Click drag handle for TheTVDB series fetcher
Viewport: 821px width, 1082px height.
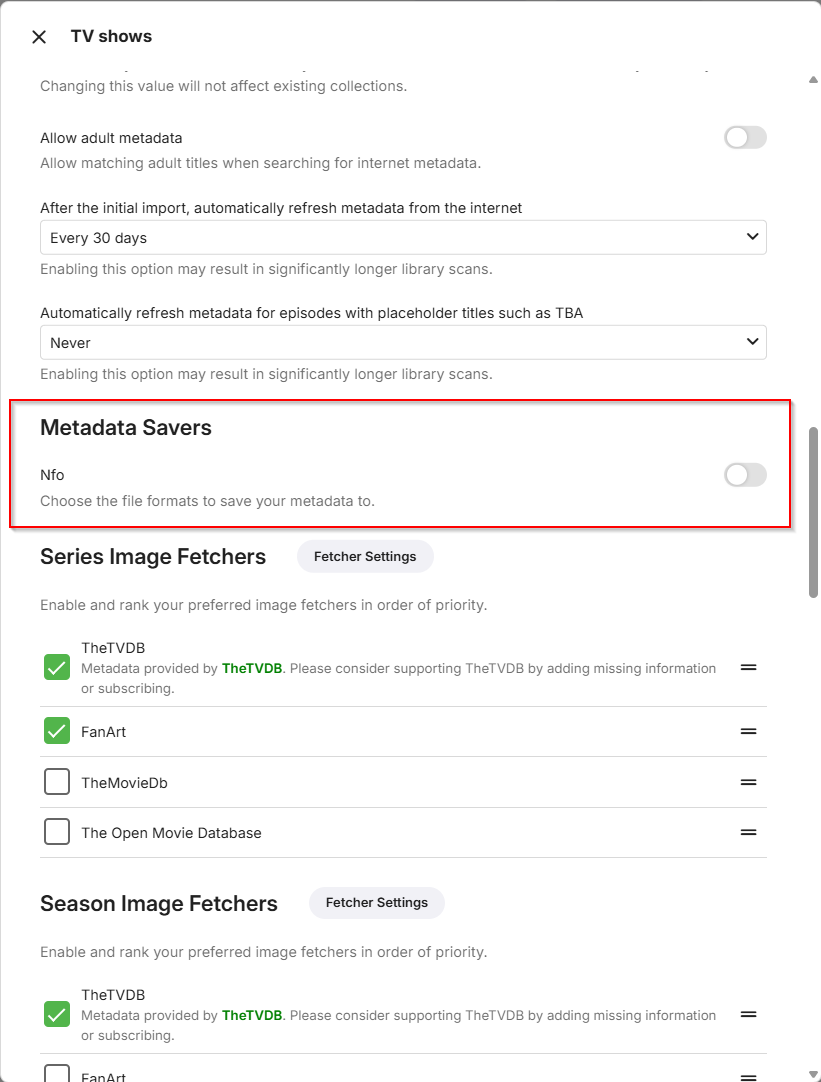point(748,667)
